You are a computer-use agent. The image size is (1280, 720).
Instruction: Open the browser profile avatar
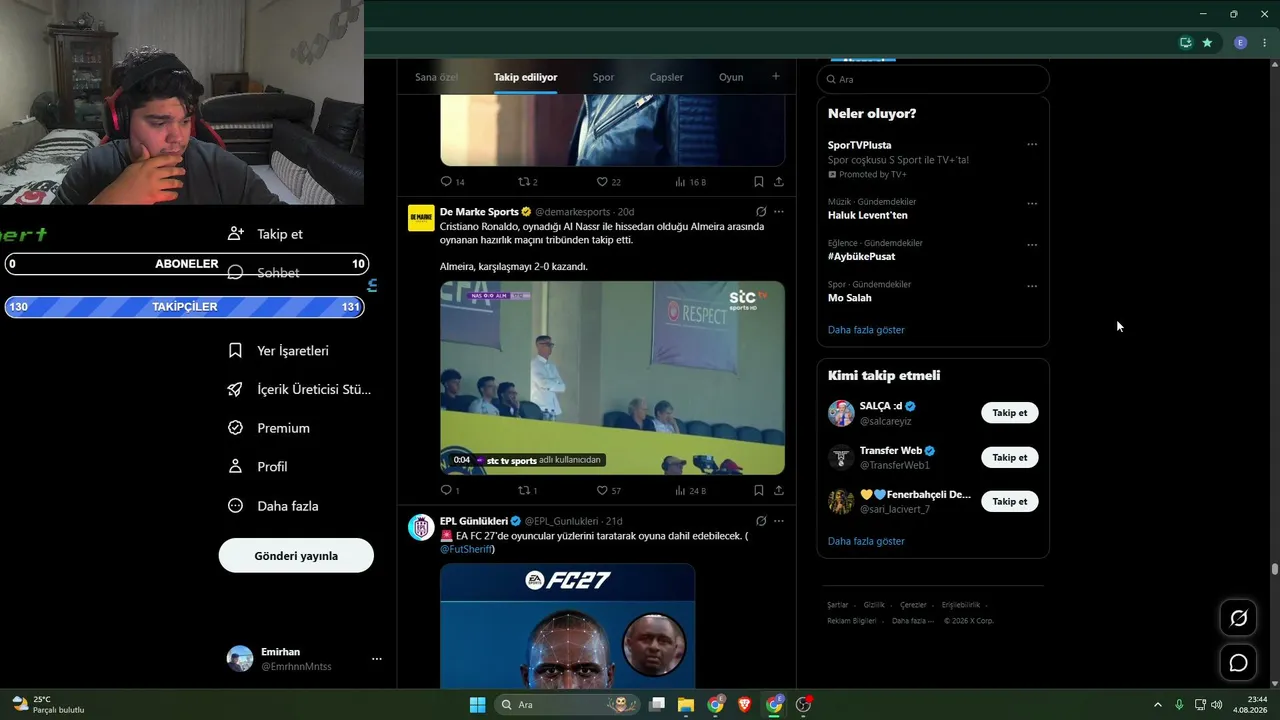click(x=1240, y=43)
